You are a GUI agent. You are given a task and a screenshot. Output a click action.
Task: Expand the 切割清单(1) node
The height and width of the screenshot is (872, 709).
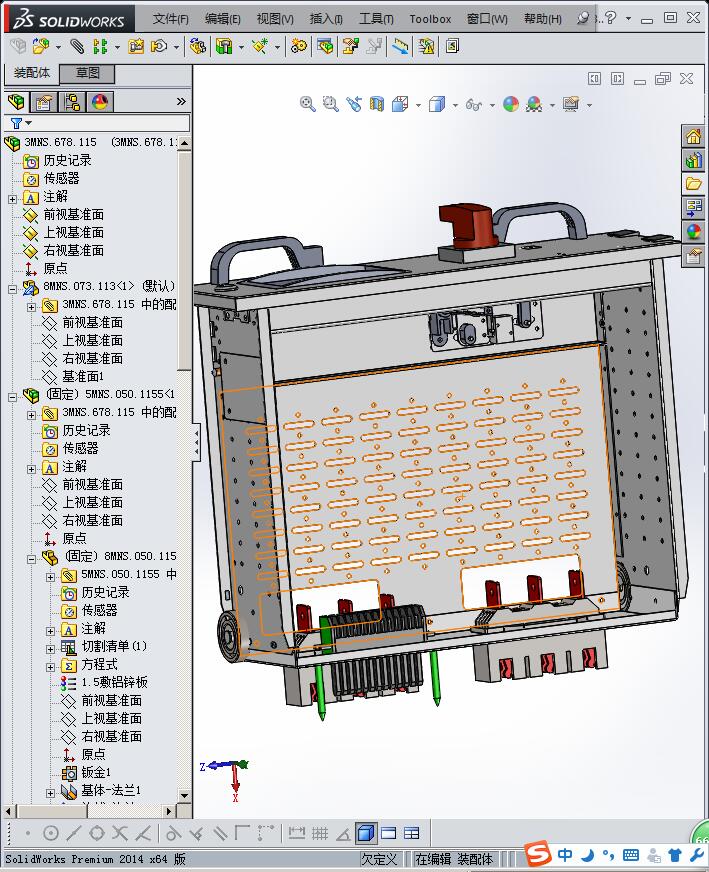[50, 648]
